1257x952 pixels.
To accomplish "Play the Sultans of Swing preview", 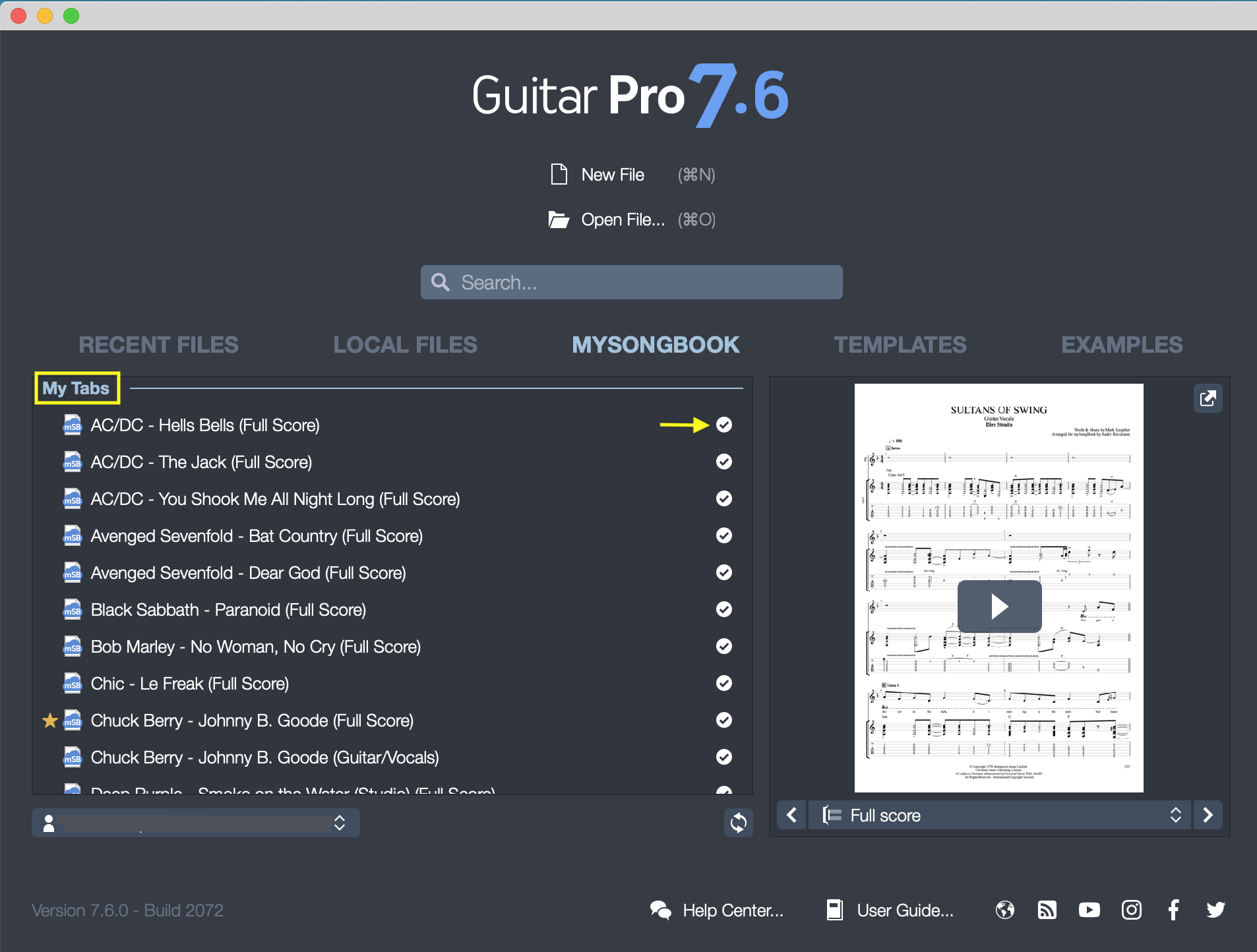I will (999, 607).
